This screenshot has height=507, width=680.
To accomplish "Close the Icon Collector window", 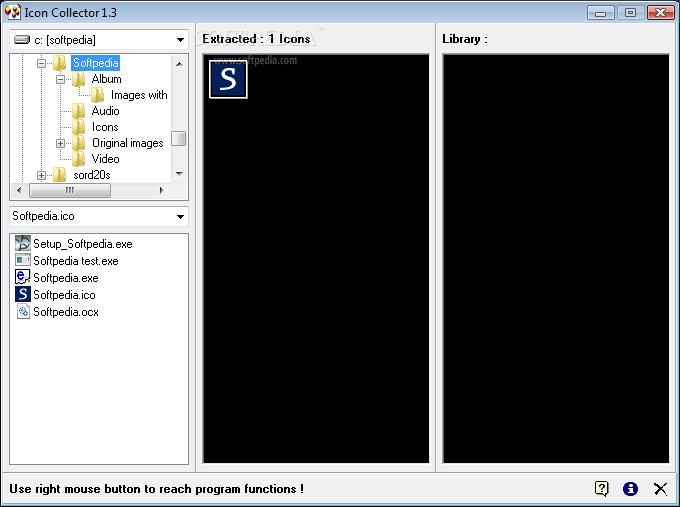I will pyautogui.click(x=660, y=13).
